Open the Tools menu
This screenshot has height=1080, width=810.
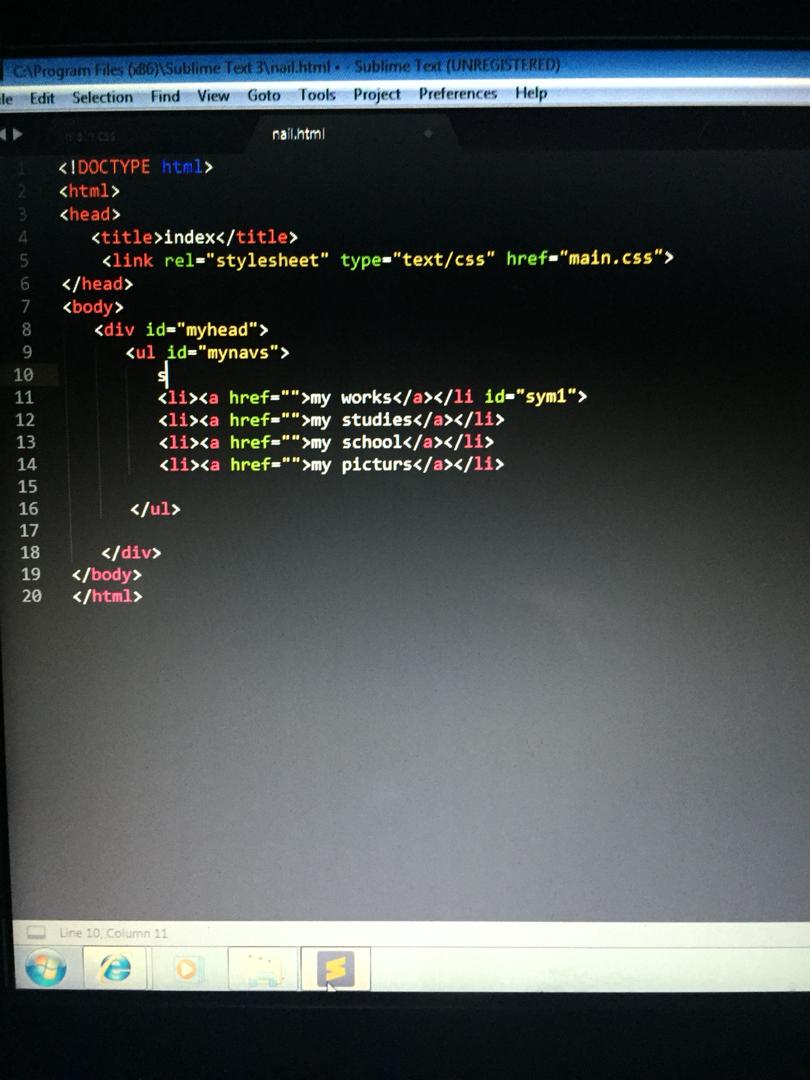317,95
